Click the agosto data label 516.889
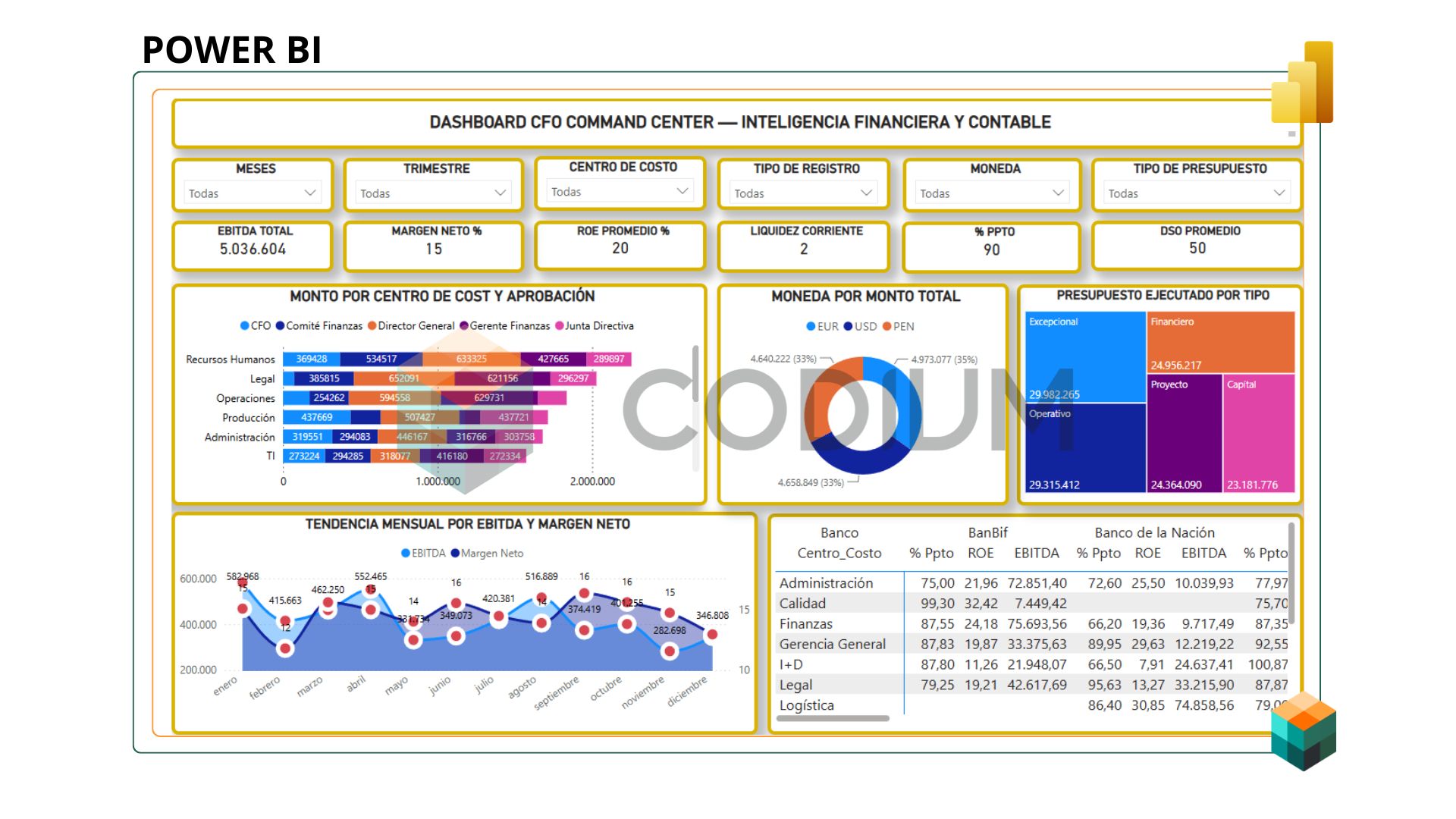 tap(541, 577)
